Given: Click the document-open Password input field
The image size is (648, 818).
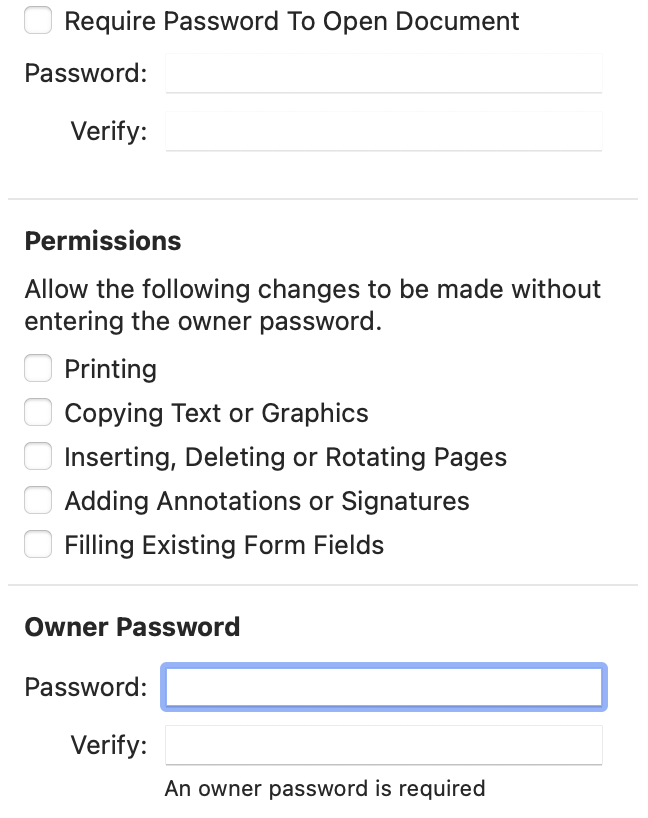Looking at the screenshot, I should (x=384, y=74).
